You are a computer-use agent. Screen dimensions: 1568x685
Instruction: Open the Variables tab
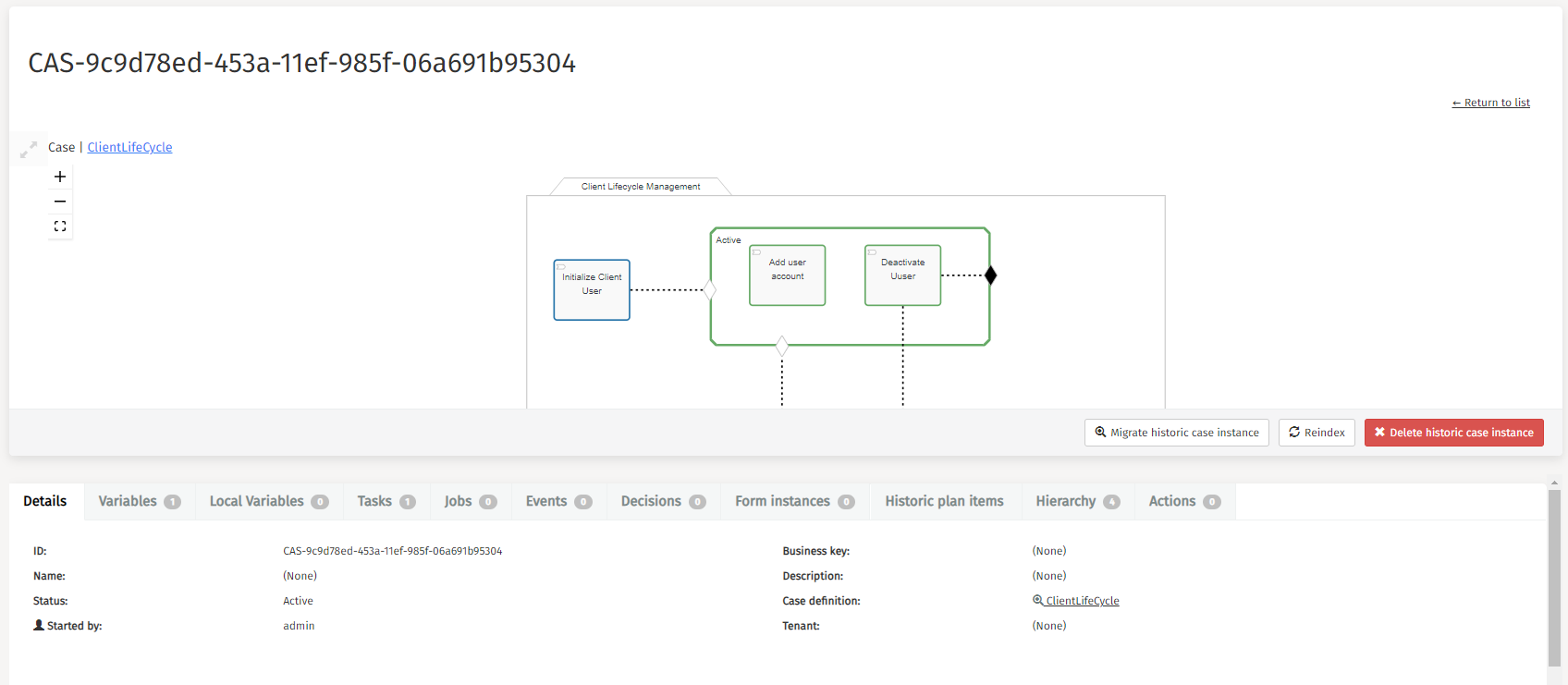(139, 501)
